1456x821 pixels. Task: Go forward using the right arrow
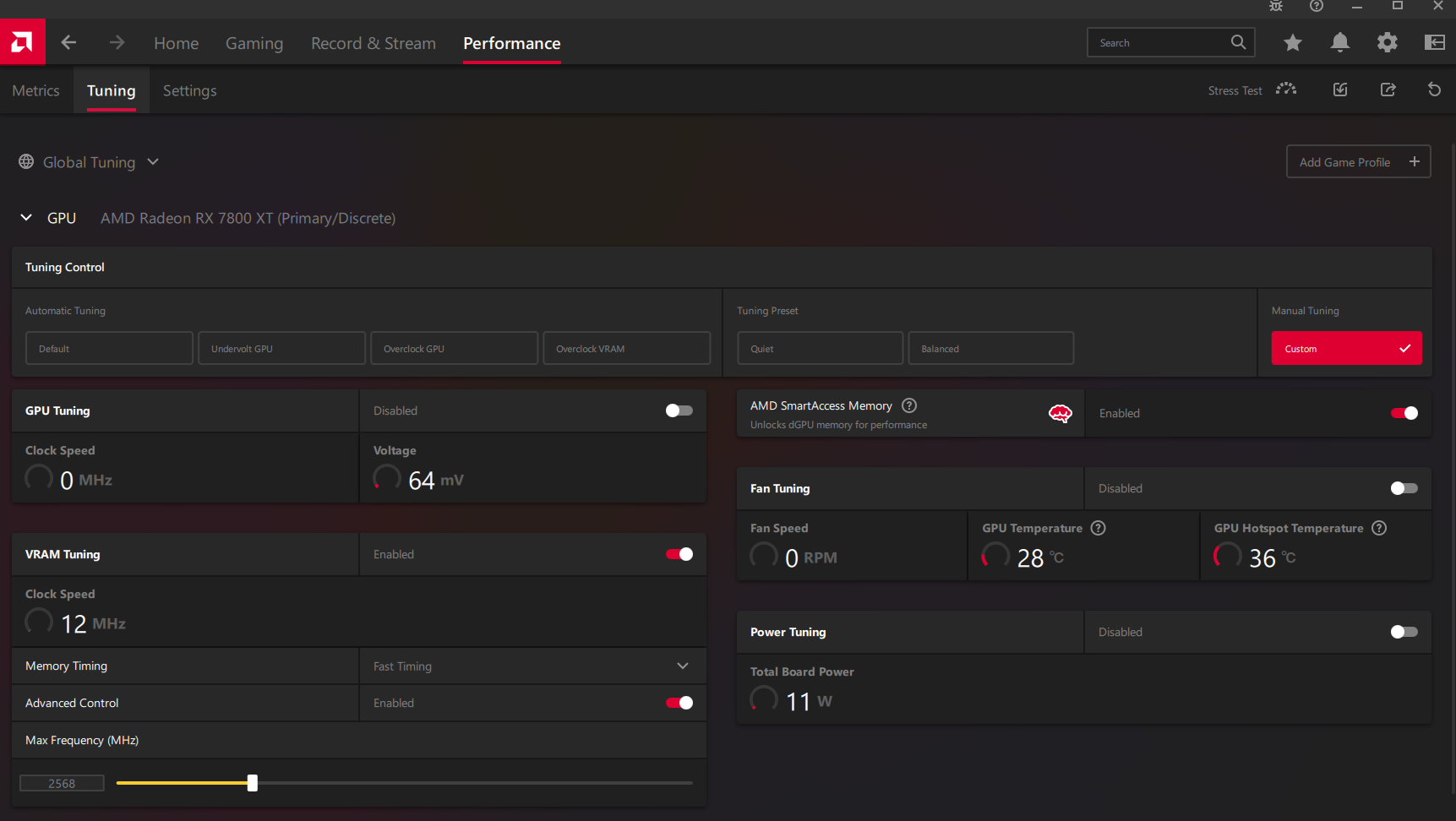(117, 42)
